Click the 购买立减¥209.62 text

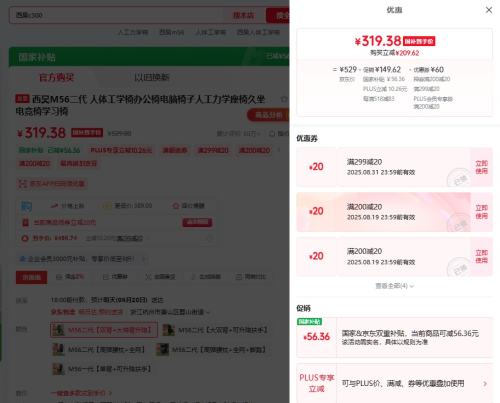pyautogui.click(x=394, y=53)
